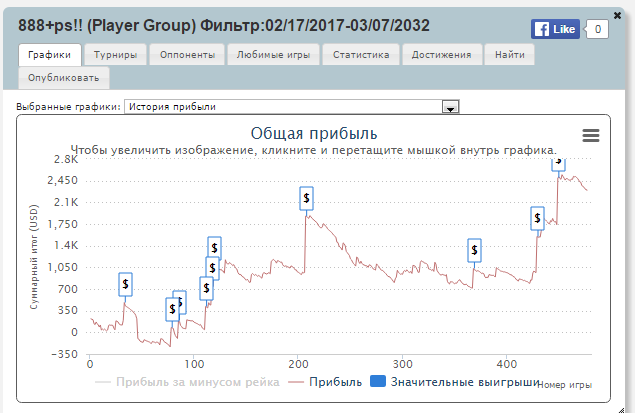This screenshot has height=413, width=635.
Task: Open the Статистика tab
Action: pos(361,55)
